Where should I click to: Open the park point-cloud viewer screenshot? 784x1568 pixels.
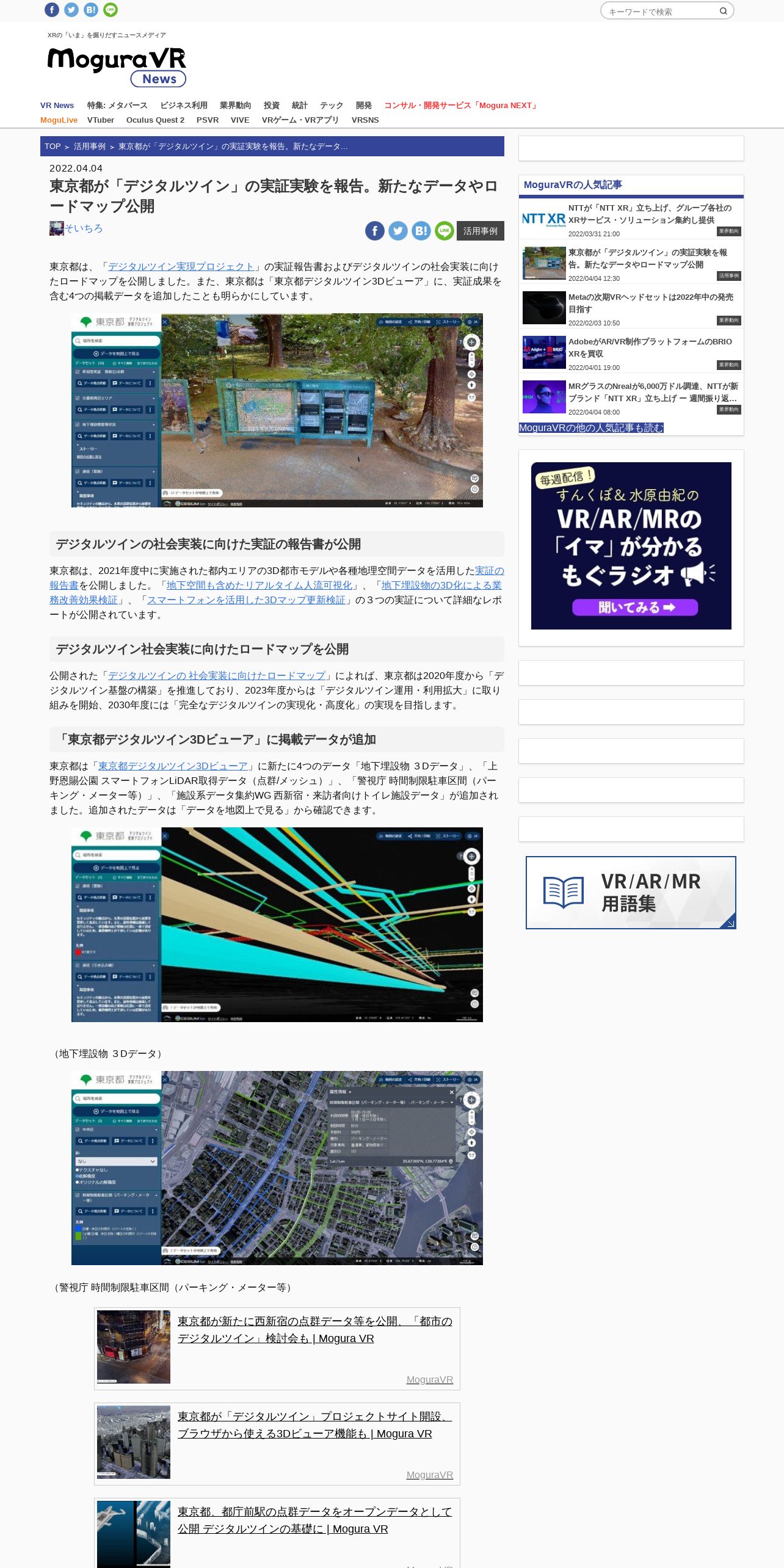pyautogui.click(x=277, y=410)
